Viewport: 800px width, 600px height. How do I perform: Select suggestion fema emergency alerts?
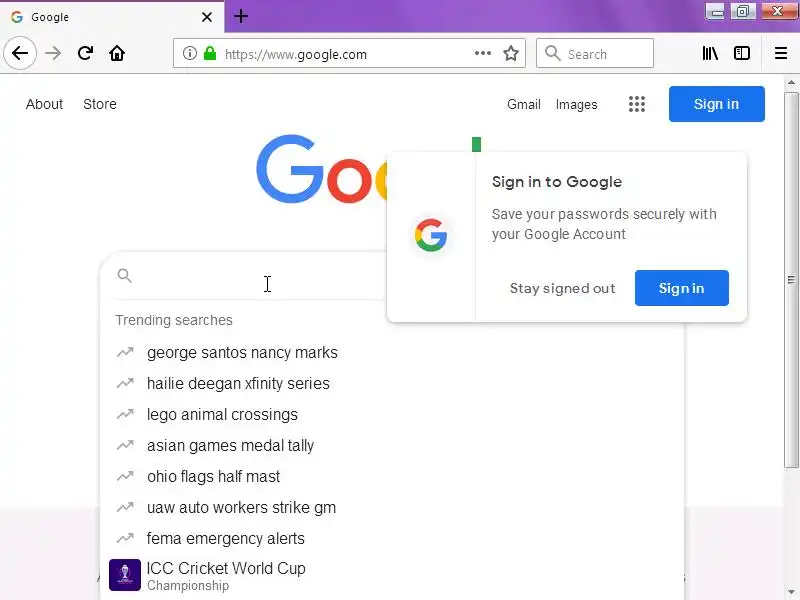click(x=226, y=538)
